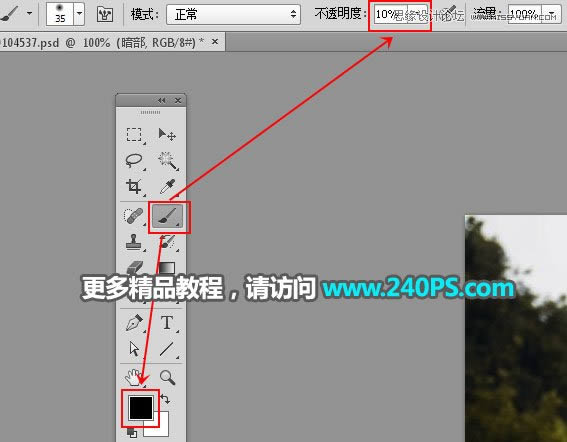
Task: Collapse the toolbox with double-arrow button
Action: (162, 100)
